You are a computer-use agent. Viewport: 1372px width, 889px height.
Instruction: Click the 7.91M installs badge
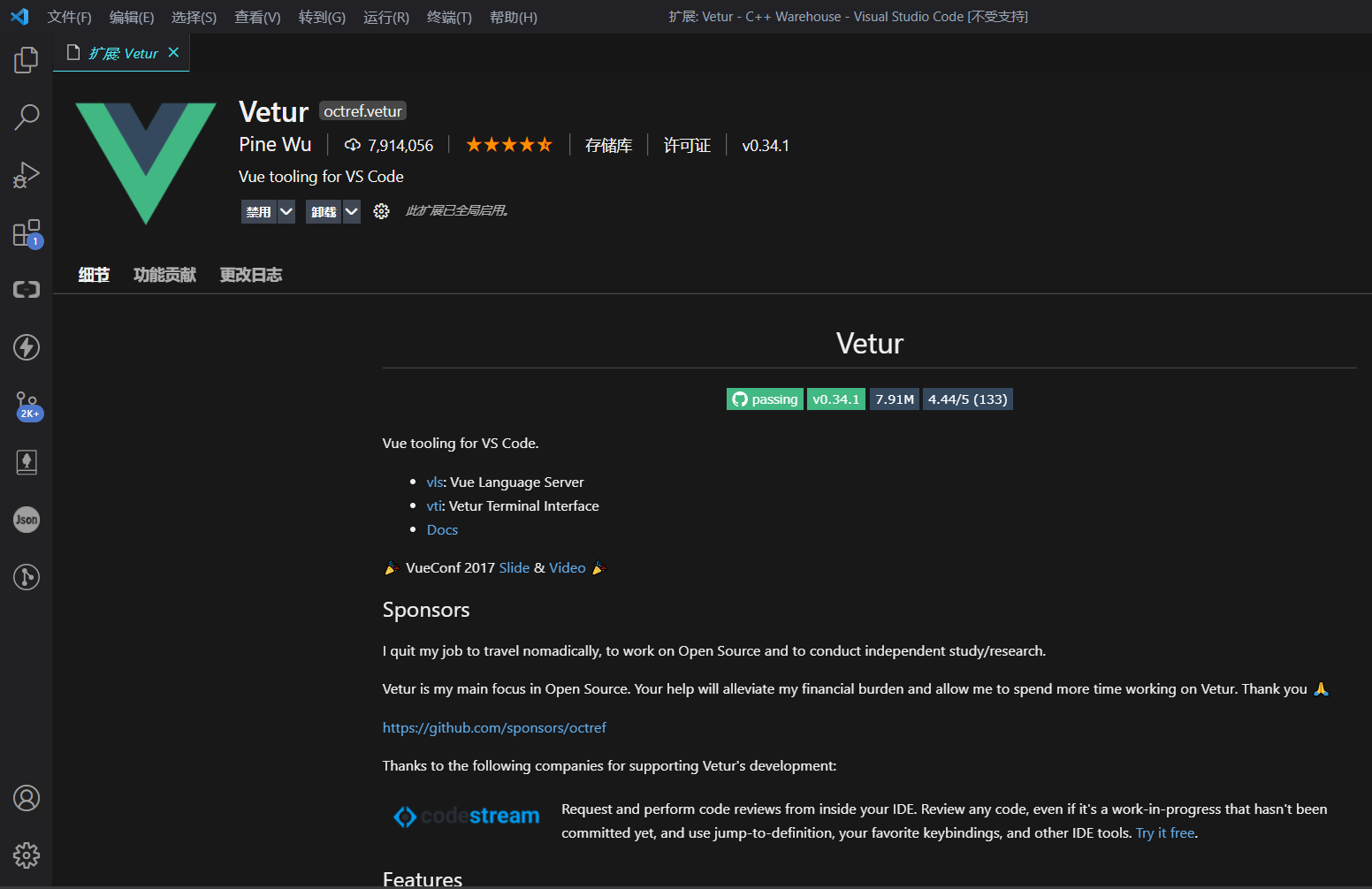click(895, 399)
